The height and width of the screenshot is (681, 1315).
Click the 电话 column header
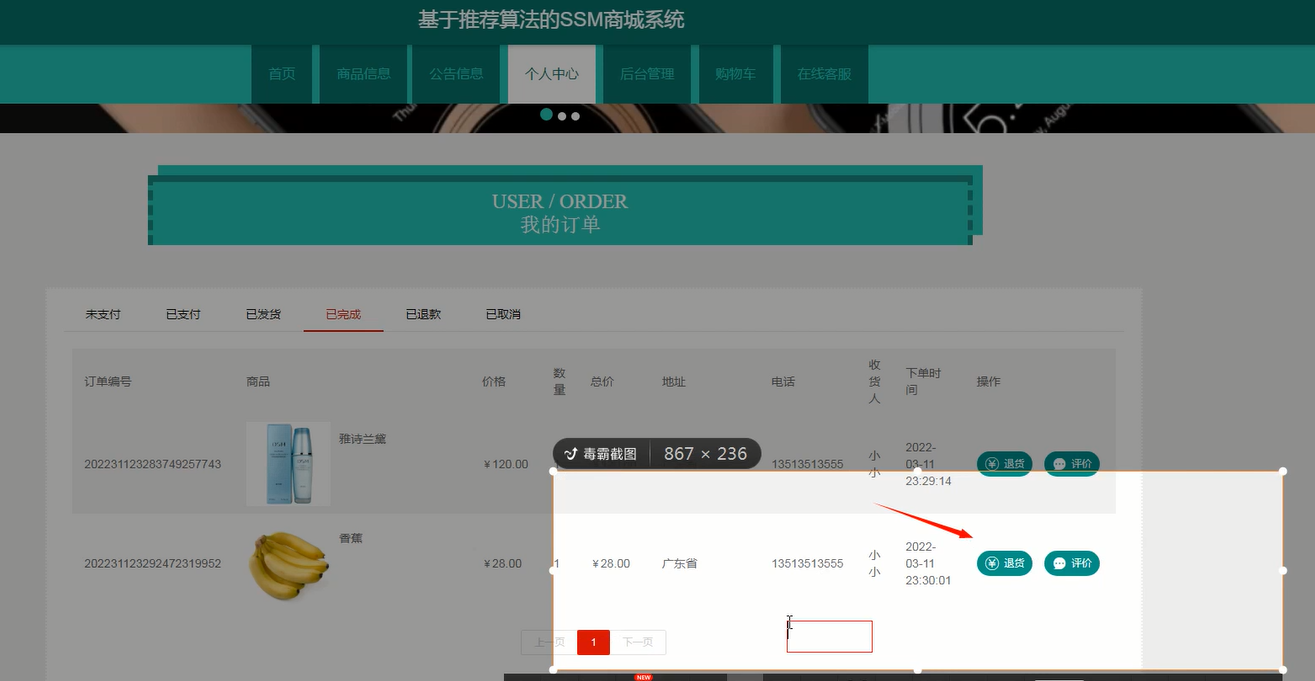(783, 382)
